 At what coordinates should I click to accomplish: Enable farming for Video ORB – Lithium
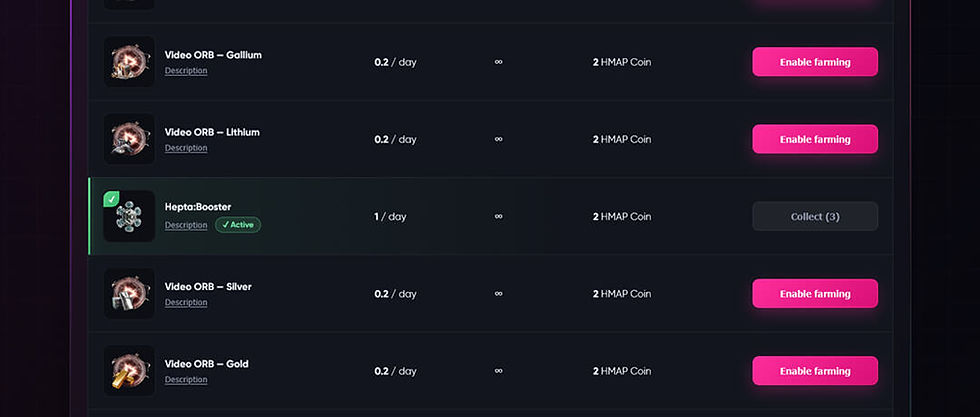tap(815, 139)
